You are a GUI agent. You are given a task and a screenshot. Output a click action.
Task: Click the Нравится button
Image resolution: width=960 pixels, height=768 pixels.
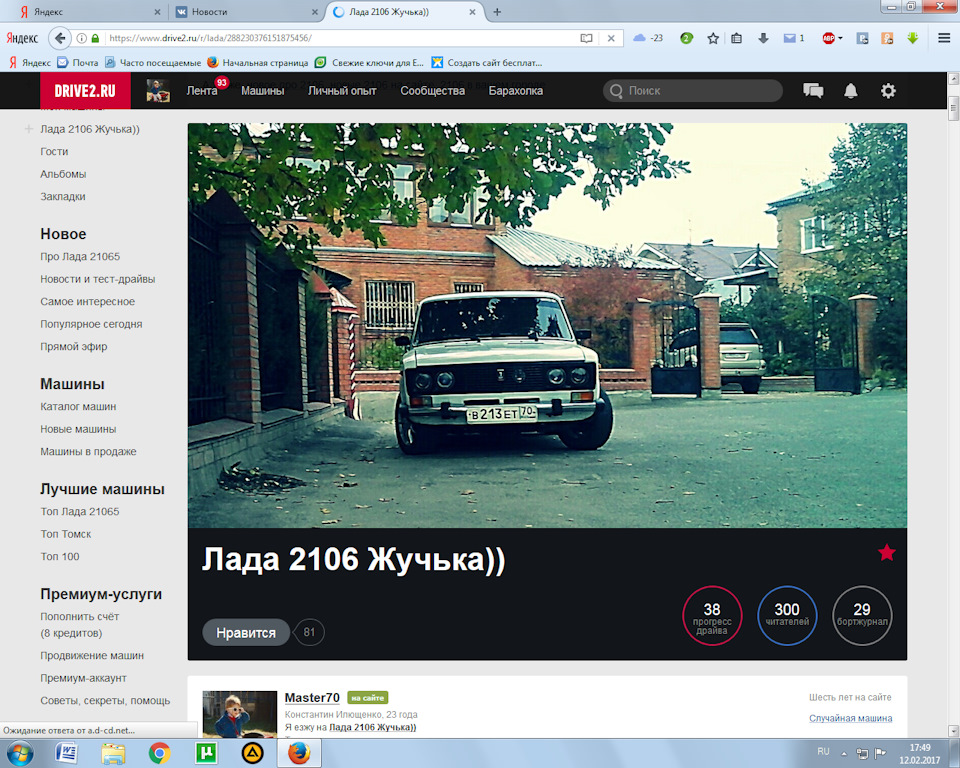click(246, 633)
